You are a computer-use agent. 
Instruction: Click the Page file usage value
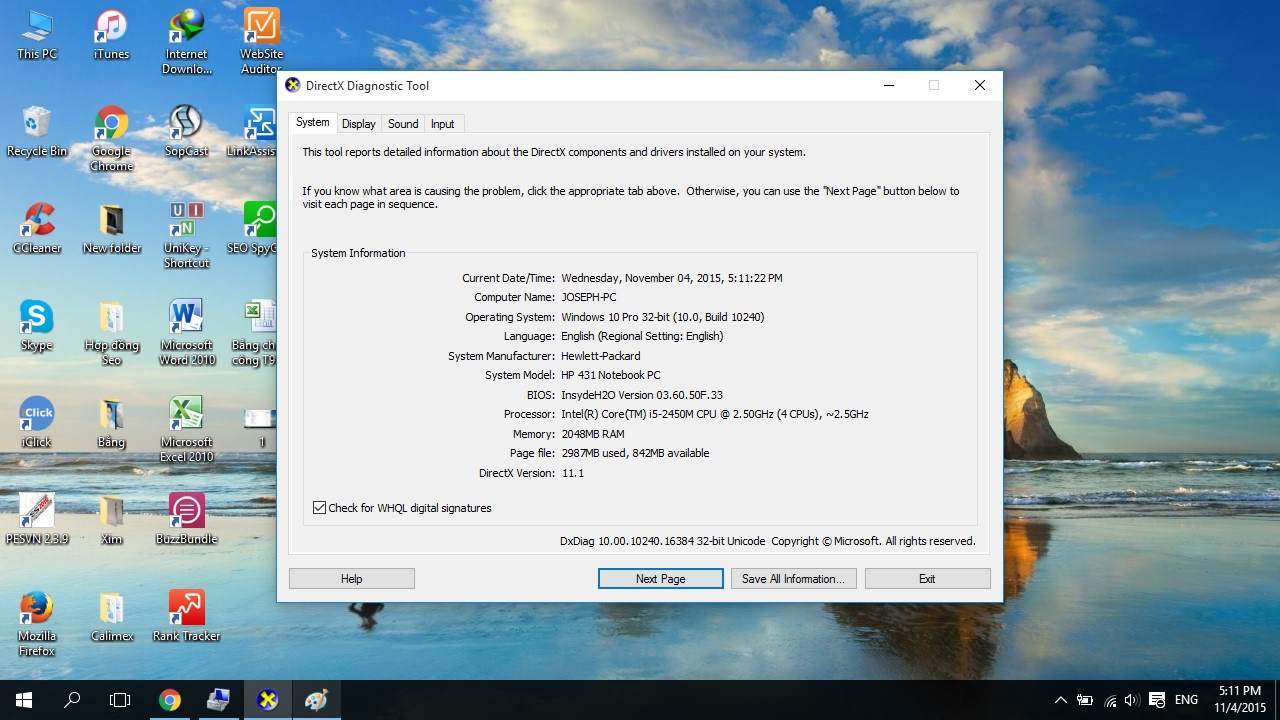(x=635, y=453)
